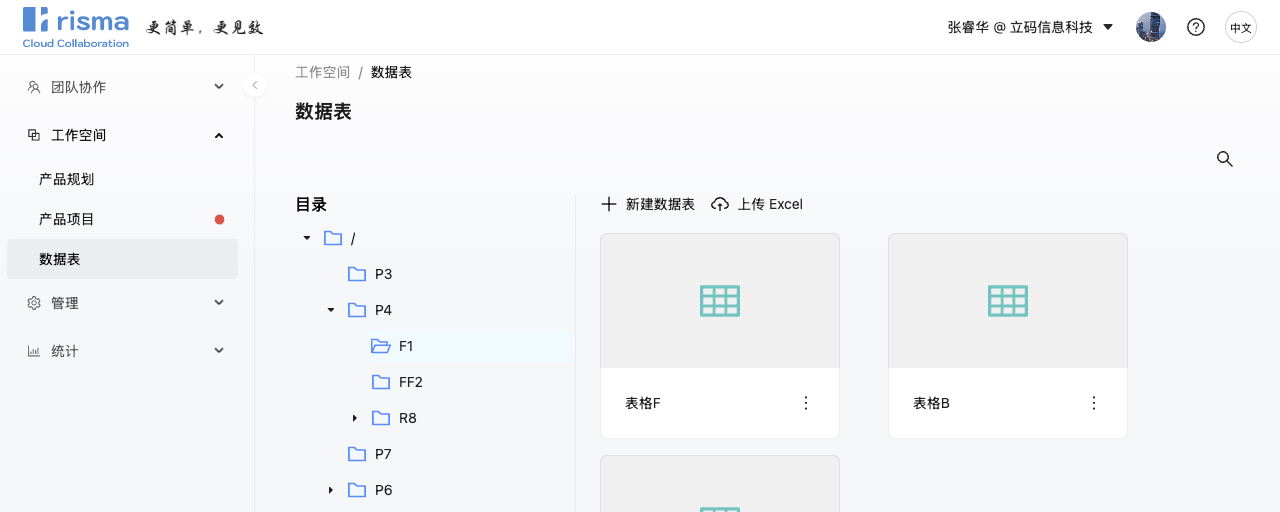The image size is (1280, 512).
Task: Click the R8 folder icon
Action: (x=381, y=418)
